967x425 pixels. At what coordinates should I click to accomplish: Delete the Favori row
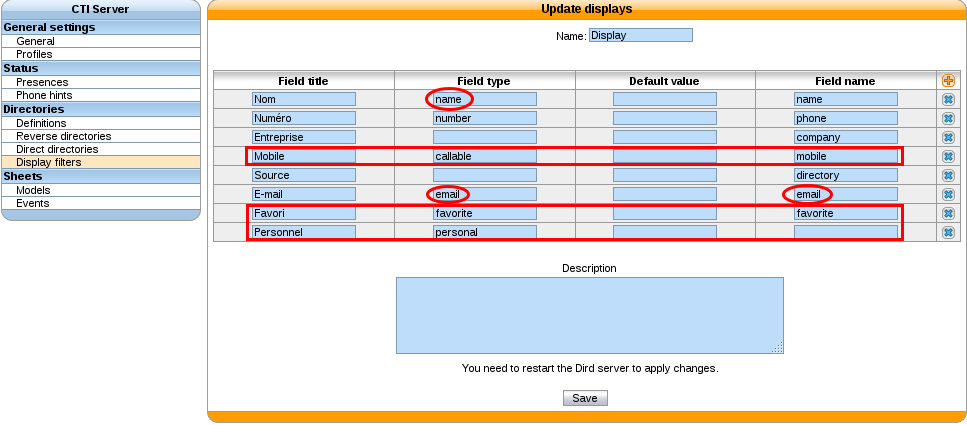(x=948, y=213)
